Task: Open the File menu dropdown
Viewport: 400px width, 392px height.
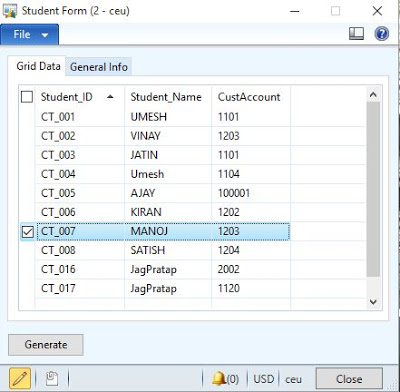Action: 29,34
